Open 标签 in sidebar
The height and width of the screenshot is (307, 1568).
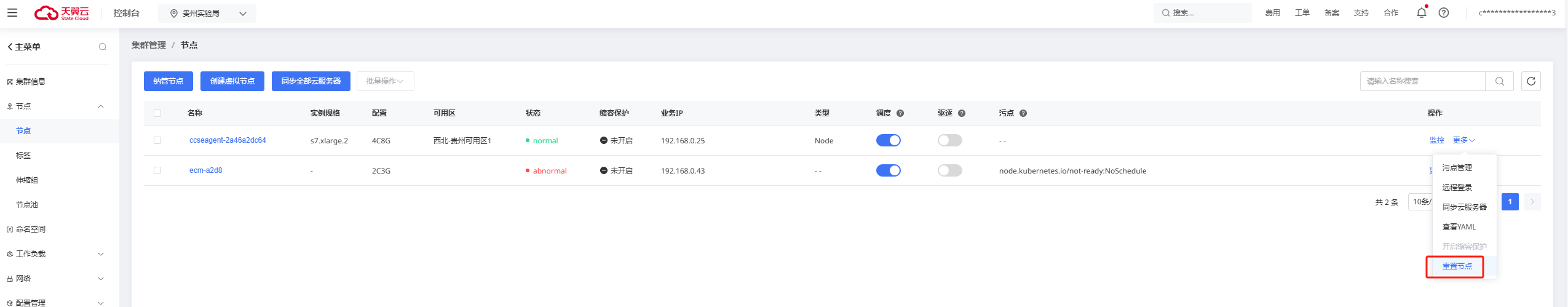point(23,156)
